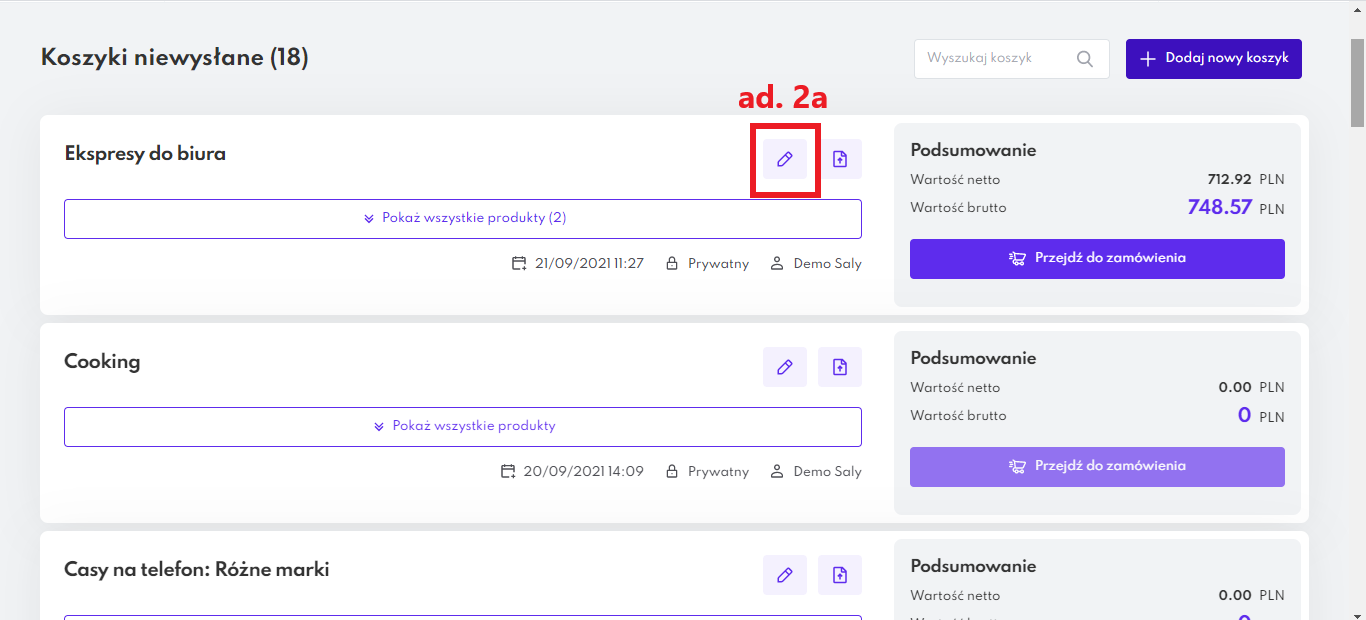The height and width of the screenshot is (620, 1366).
Task: Click export icon for Casy na telefon basket
Action: coord(840,575)
